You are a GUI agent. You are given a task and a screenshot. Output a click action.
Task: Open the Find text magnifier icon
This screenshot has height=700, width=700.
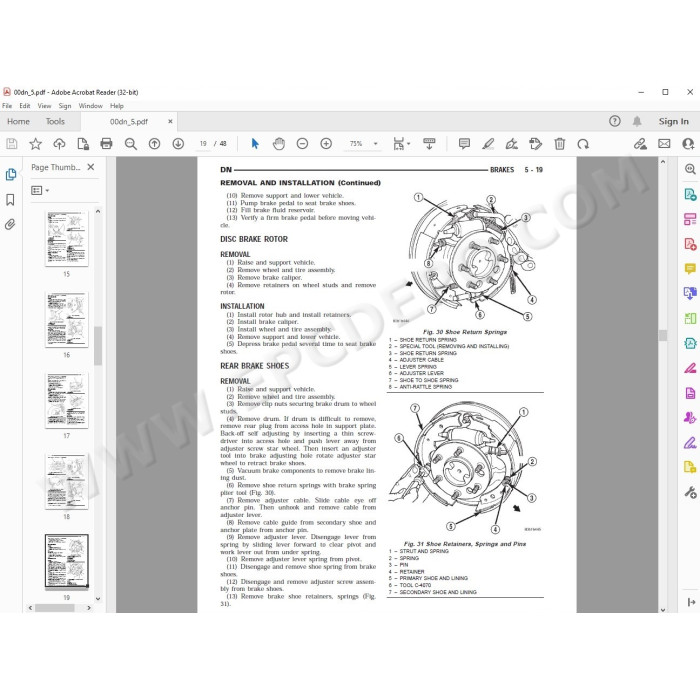point(130,144)
